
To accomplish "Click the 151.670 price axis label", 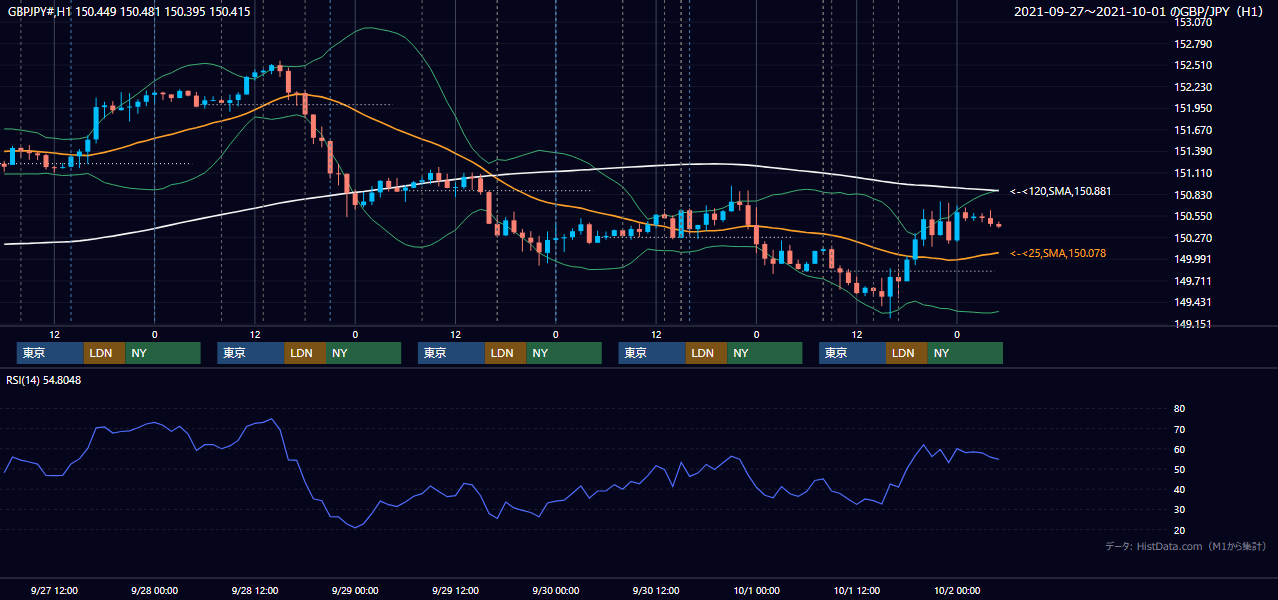I will click(x=1193, y=130).
